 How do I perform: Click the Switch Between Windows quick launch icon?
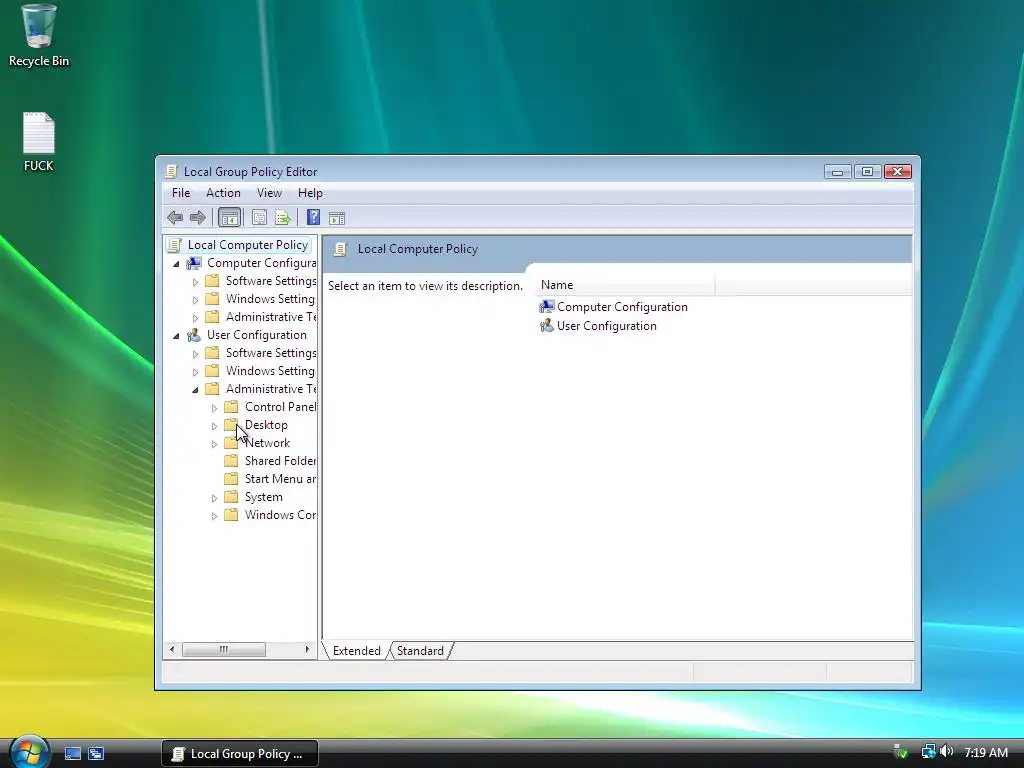pyautogui.click(x=96, y=754)
